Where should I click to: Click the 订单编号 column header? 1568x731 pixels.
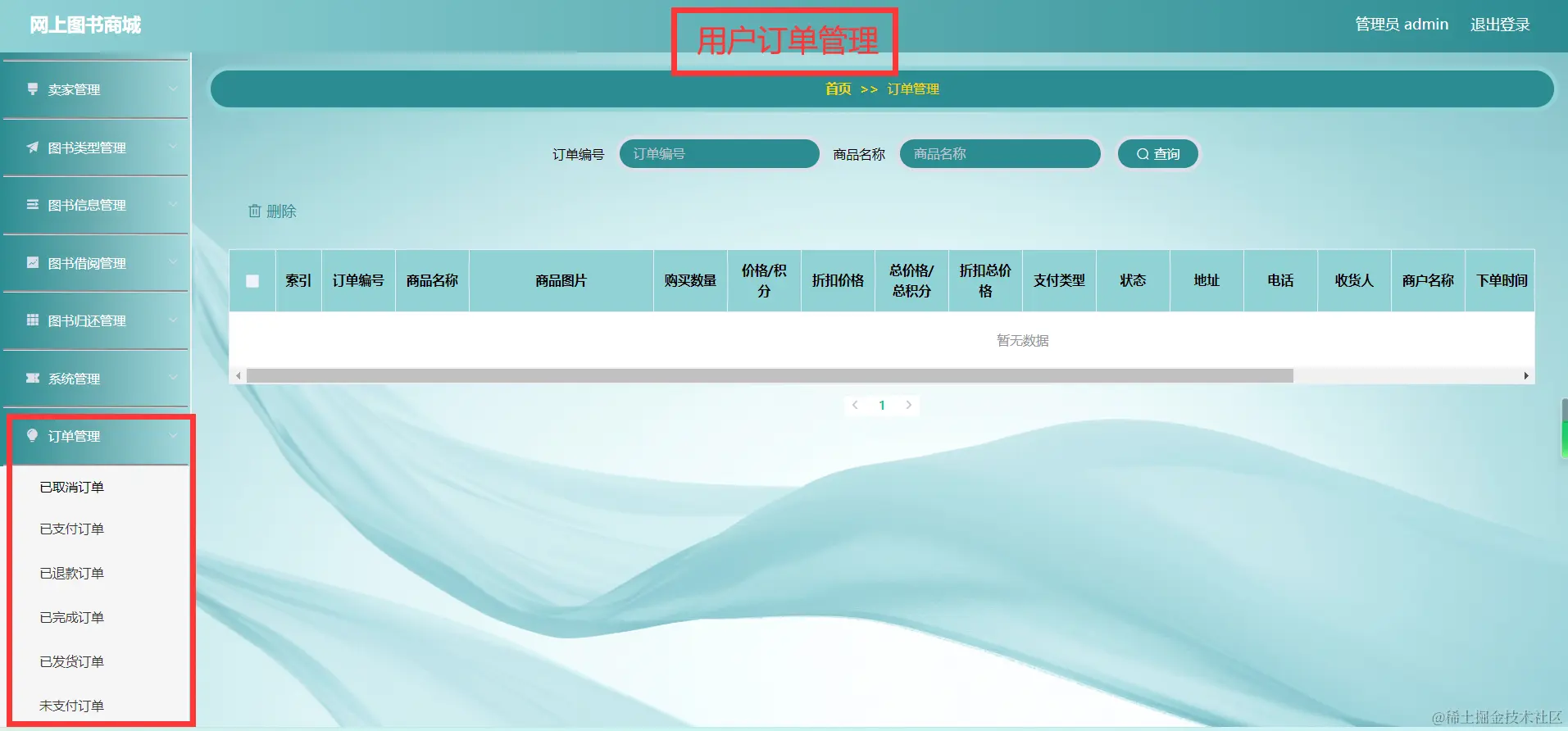point(358,280)
